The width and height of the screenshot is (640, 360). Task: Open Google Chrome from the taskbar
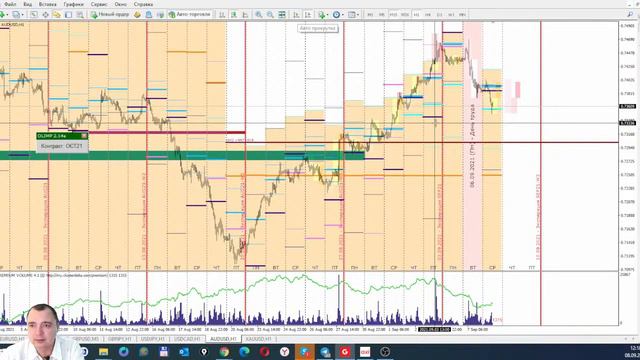[224, 351]
